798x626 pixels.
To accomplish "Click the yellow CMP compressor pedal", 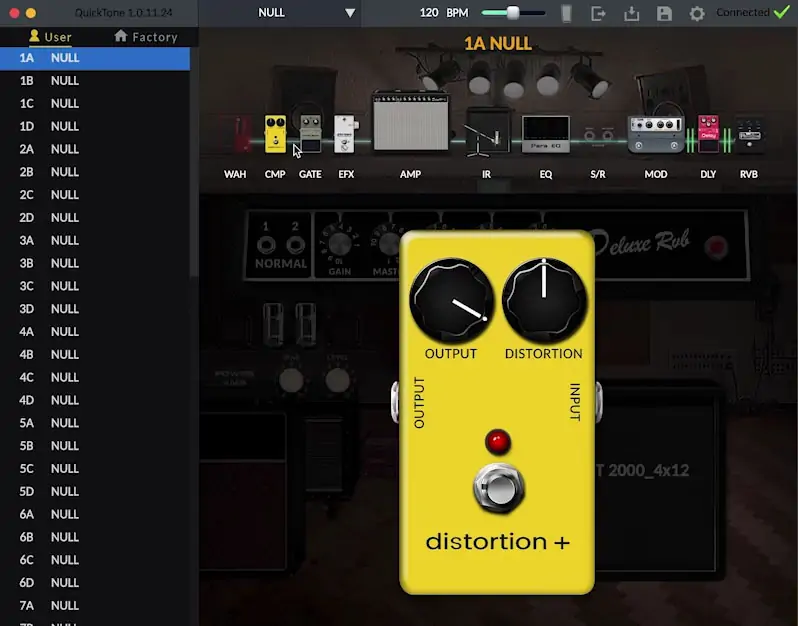I will (x=275, y=134).
